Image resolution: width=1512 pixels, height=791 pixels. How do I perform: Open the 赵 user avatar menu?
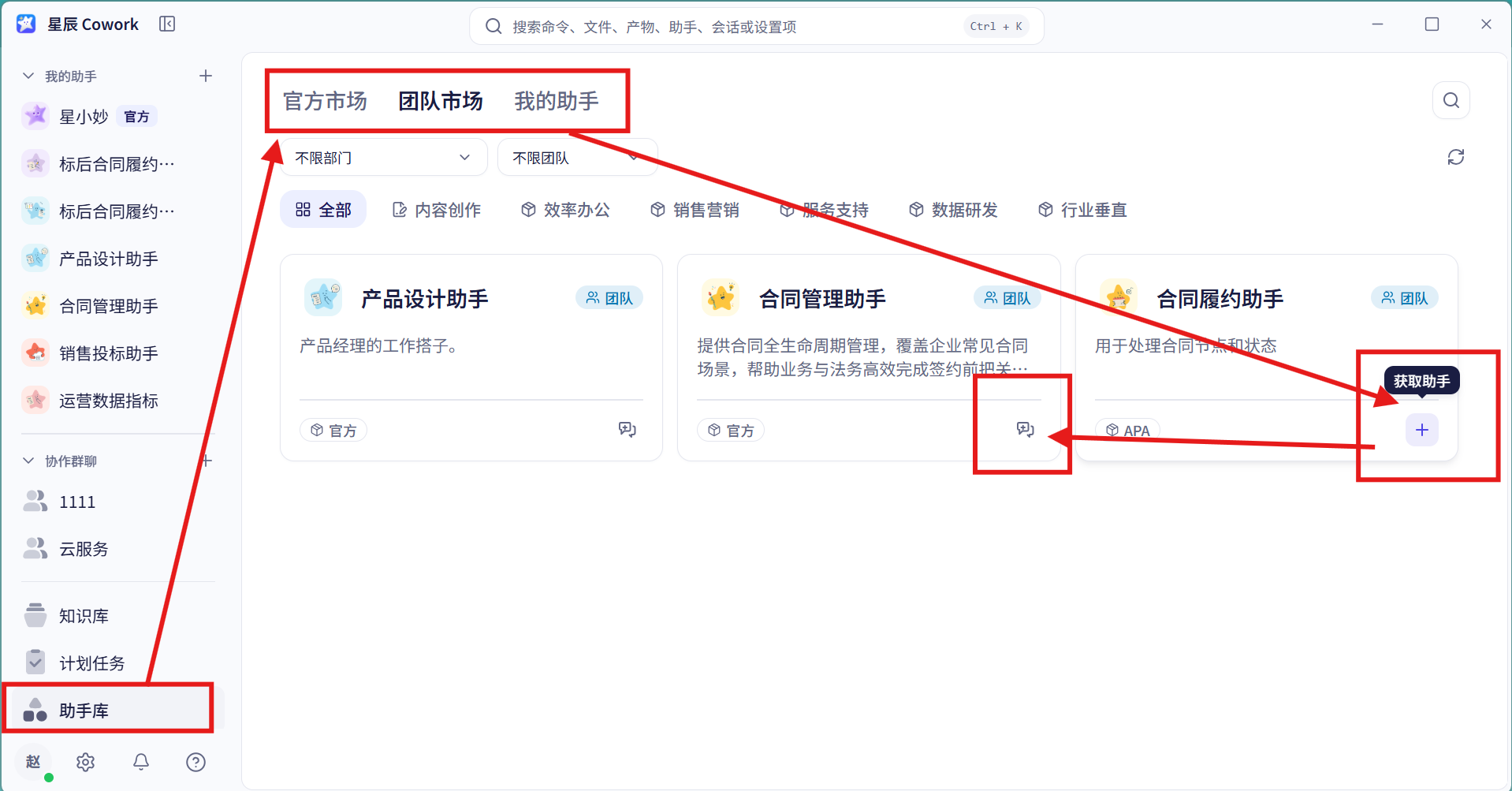33,762
